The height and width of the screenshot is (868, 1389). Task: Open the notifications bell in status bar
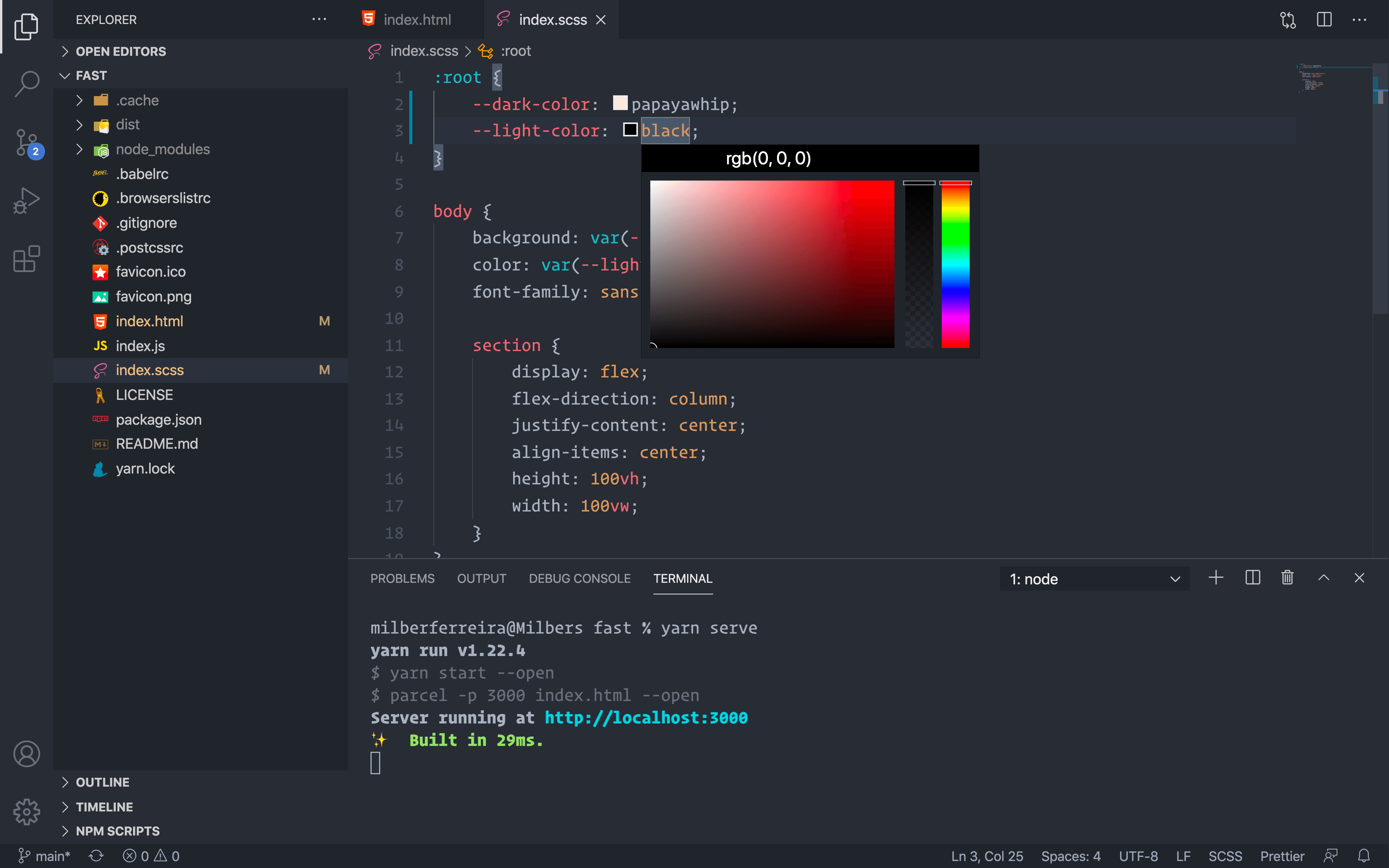[1364, 856]
